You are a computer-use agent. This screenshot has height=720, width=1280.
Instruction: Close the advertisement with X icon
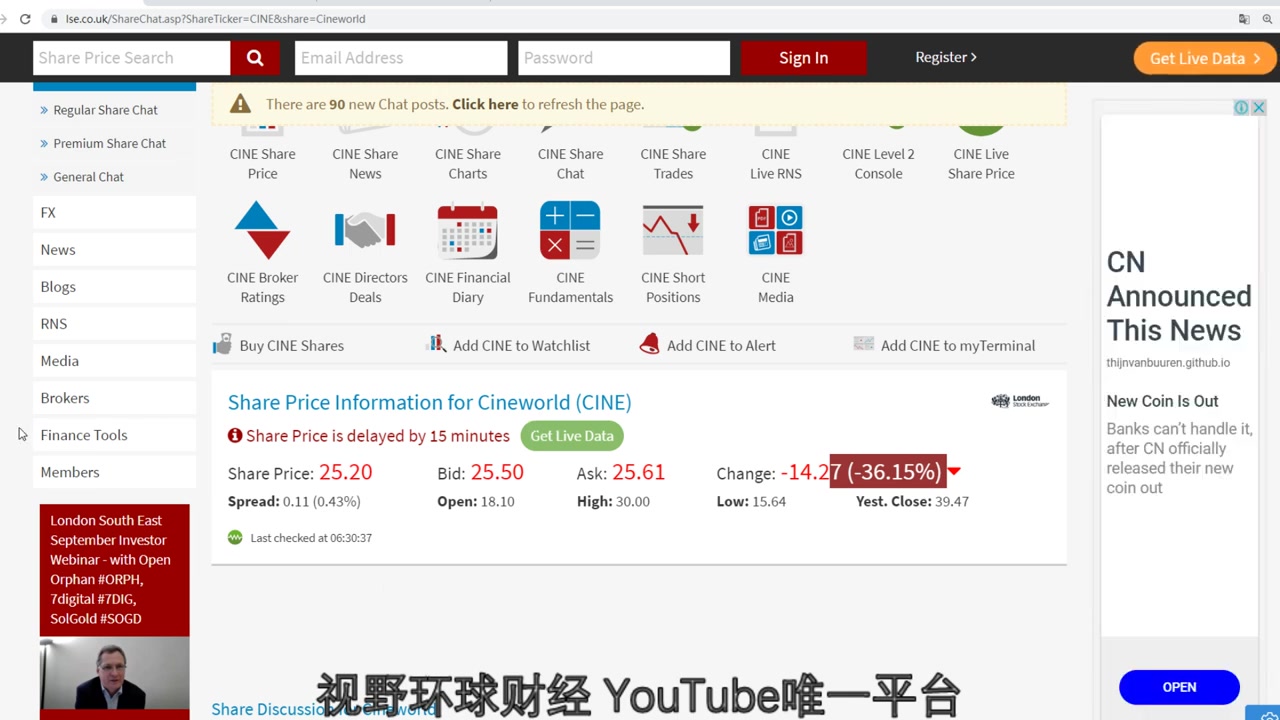click(1259, 108)
